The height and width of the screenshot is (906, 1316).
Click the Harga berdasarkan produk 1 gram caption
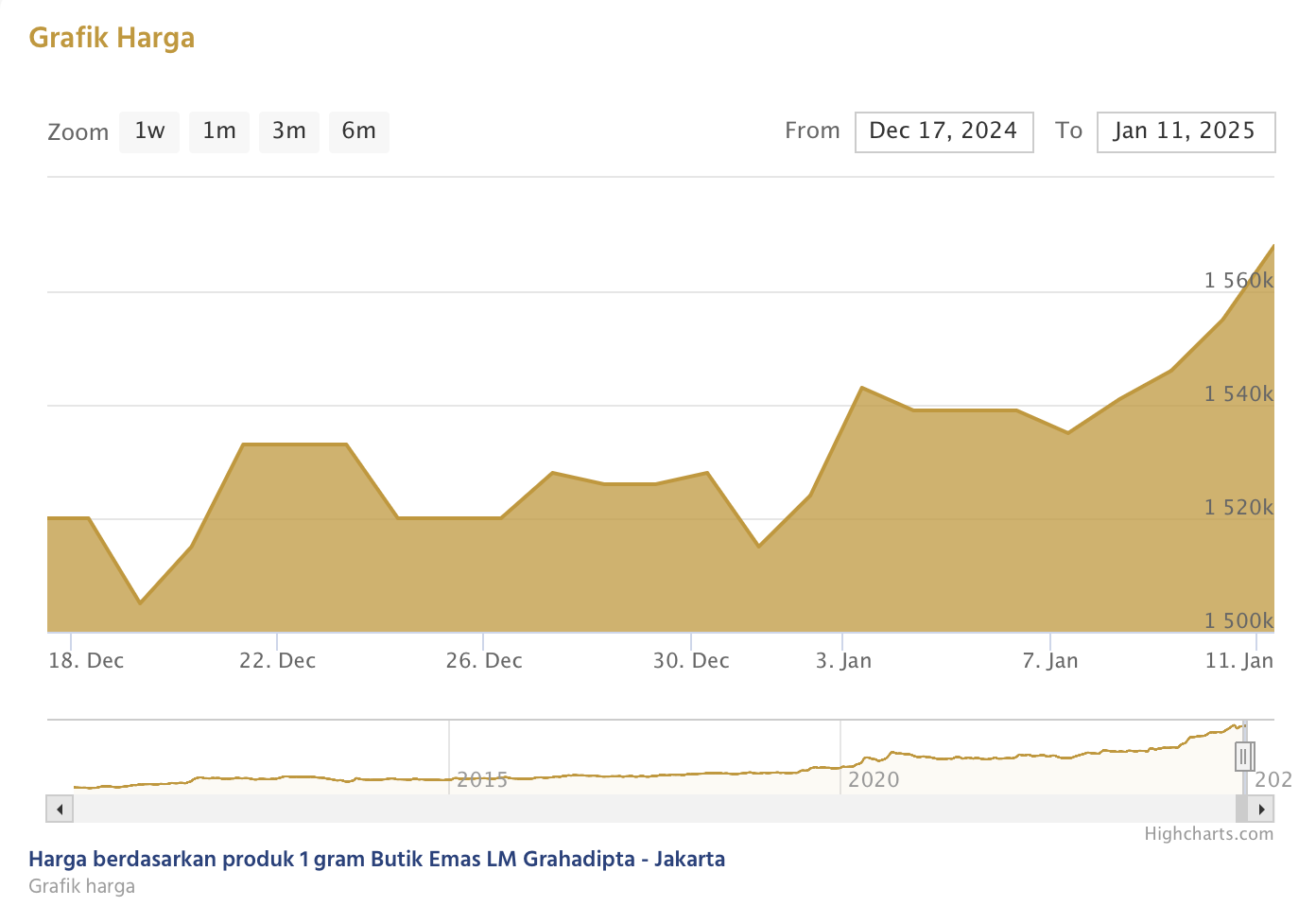tap(377, 859)
